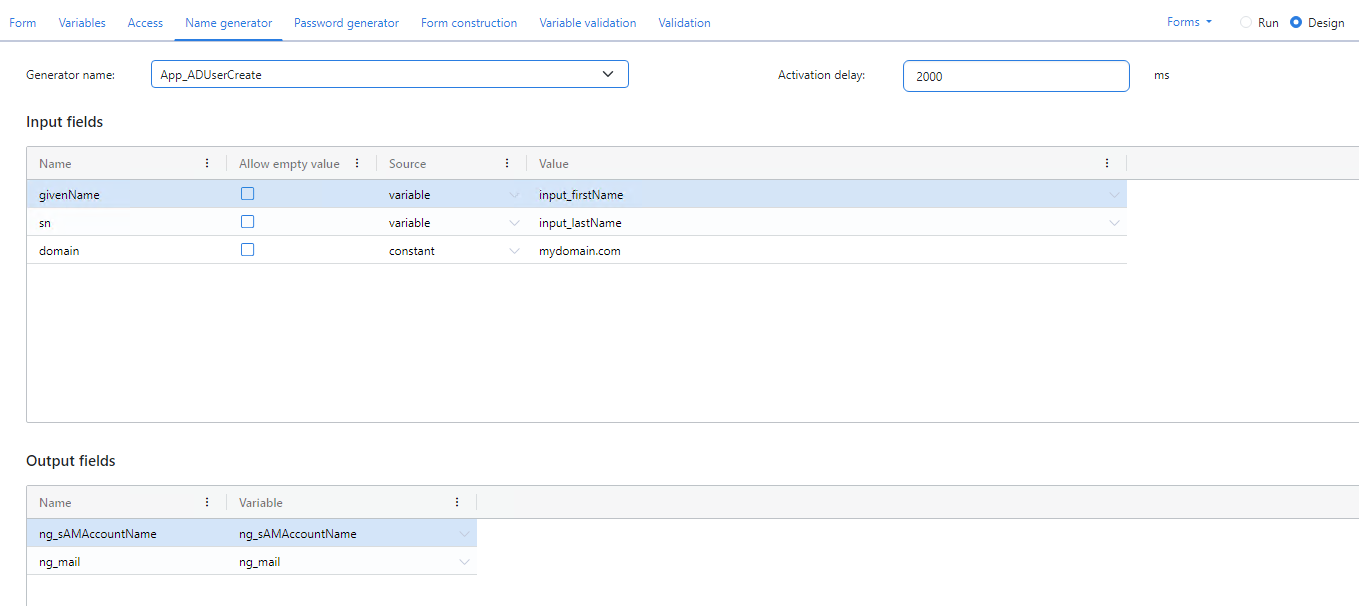Open the Value column kebab menu
The image size is (1359, 606).
pos(1107,164)
